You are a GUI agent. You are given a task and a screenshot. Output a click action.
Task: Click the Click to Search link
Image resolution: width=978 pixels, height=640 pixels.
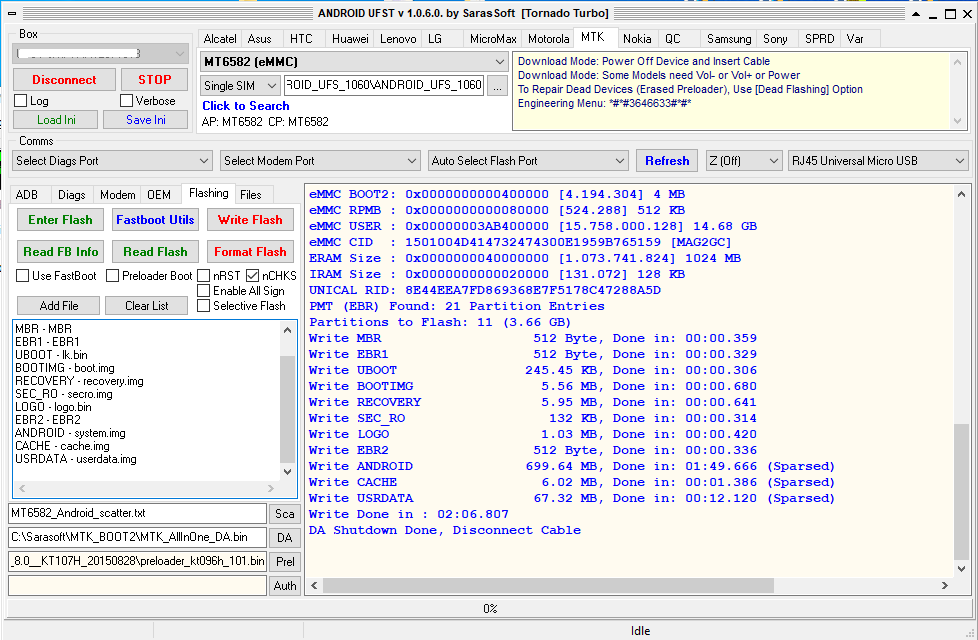tap(246, 106)
